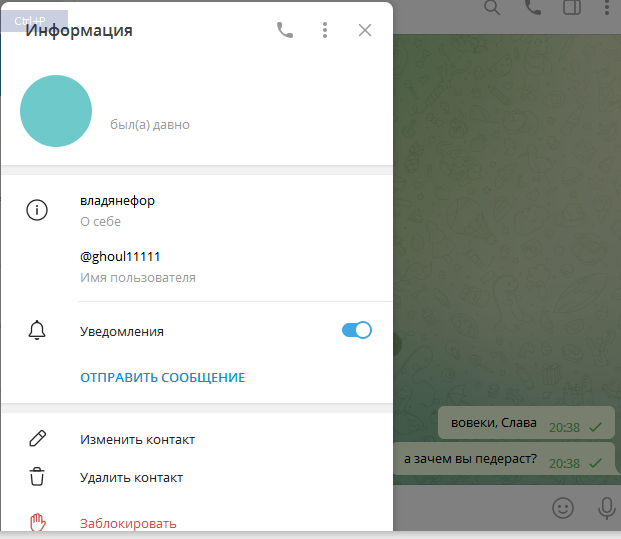Viewport: 621px width, 539px height.
Task: Select the bio text владянефор
Action: pos(117,201)
